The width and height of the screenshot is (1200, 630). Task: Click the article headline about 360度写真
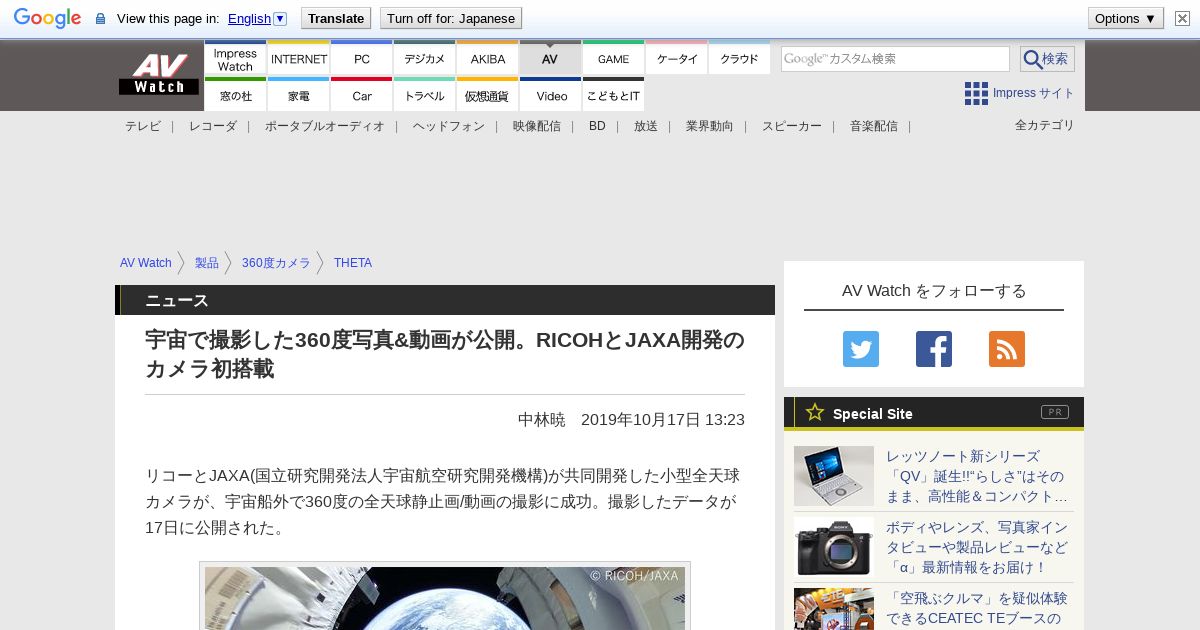point(445,355)
